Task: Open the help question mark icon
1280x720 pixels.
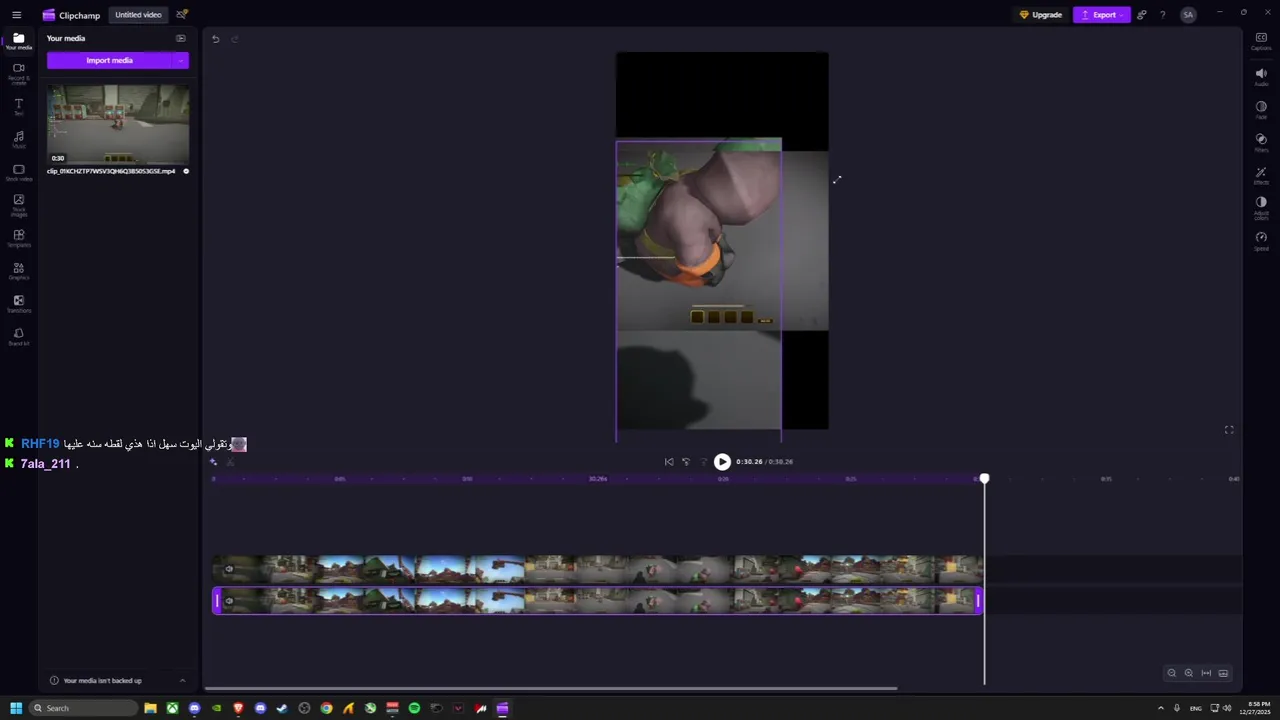Action: coord(1162,15)
